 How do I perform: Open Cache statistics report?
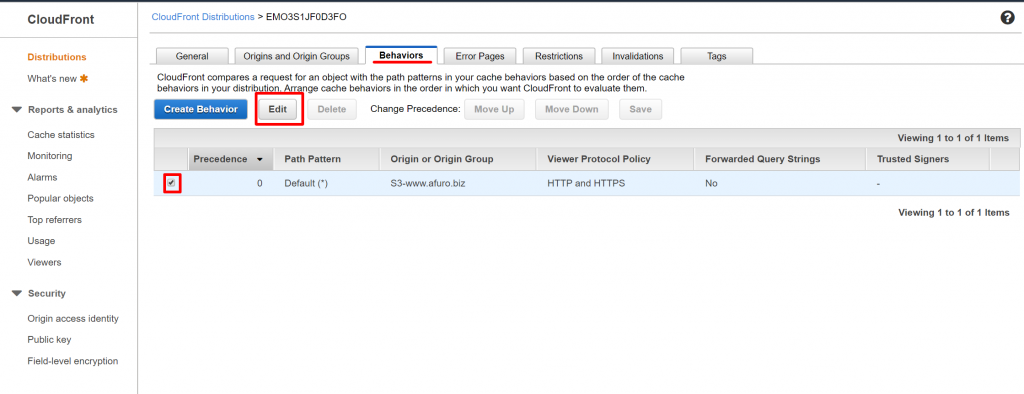(61, 135)
